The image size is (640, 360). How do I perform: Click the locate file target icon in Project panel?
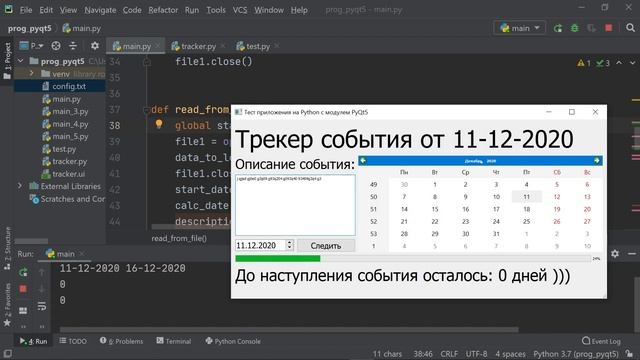pos(56,46)
